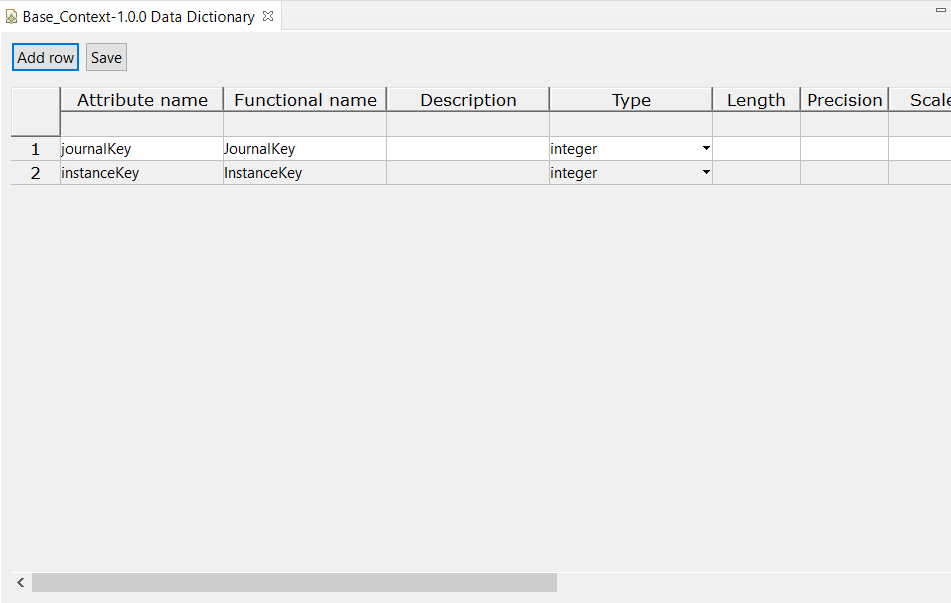Close the Data Dictionary tab
Image resolution: width=951 pixels, height=603 pixels.
pos(268,16)
